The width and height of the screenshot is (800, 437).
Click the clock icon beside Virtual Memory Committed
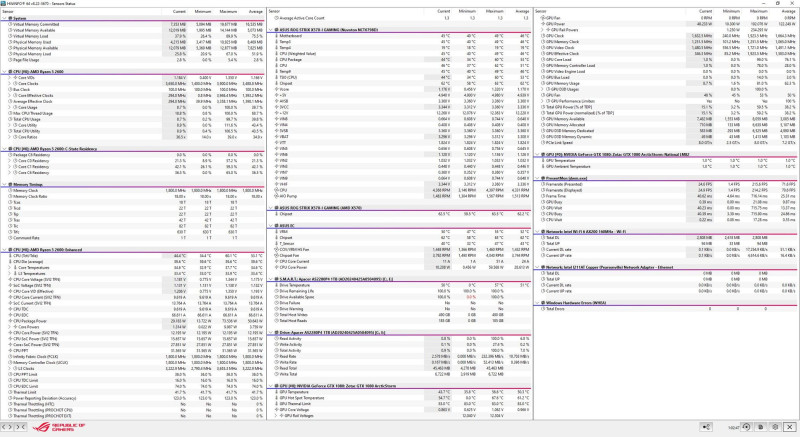click(x=10, y=24)
